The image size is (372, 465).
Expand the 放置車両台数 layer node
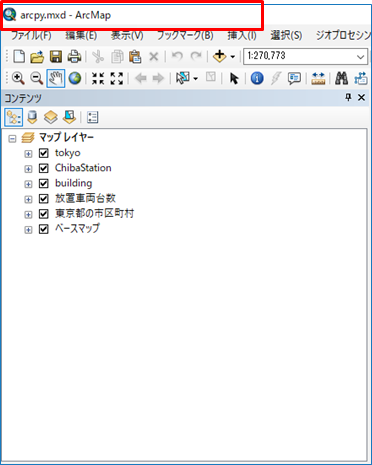(x=28, y=199)
